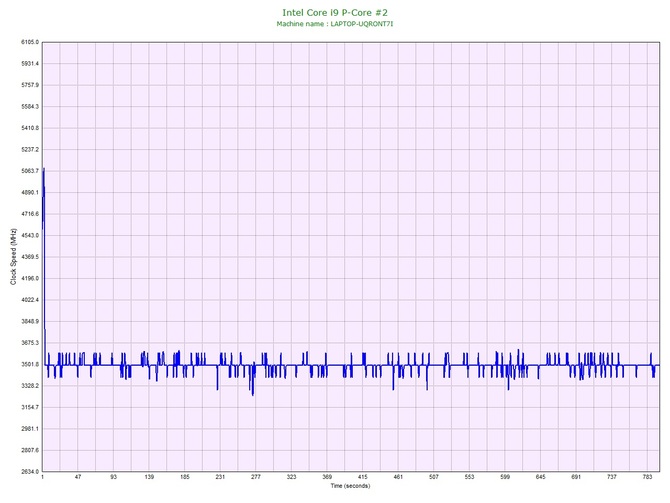Click the 737 time axis tick label

[x=612, y=477]
